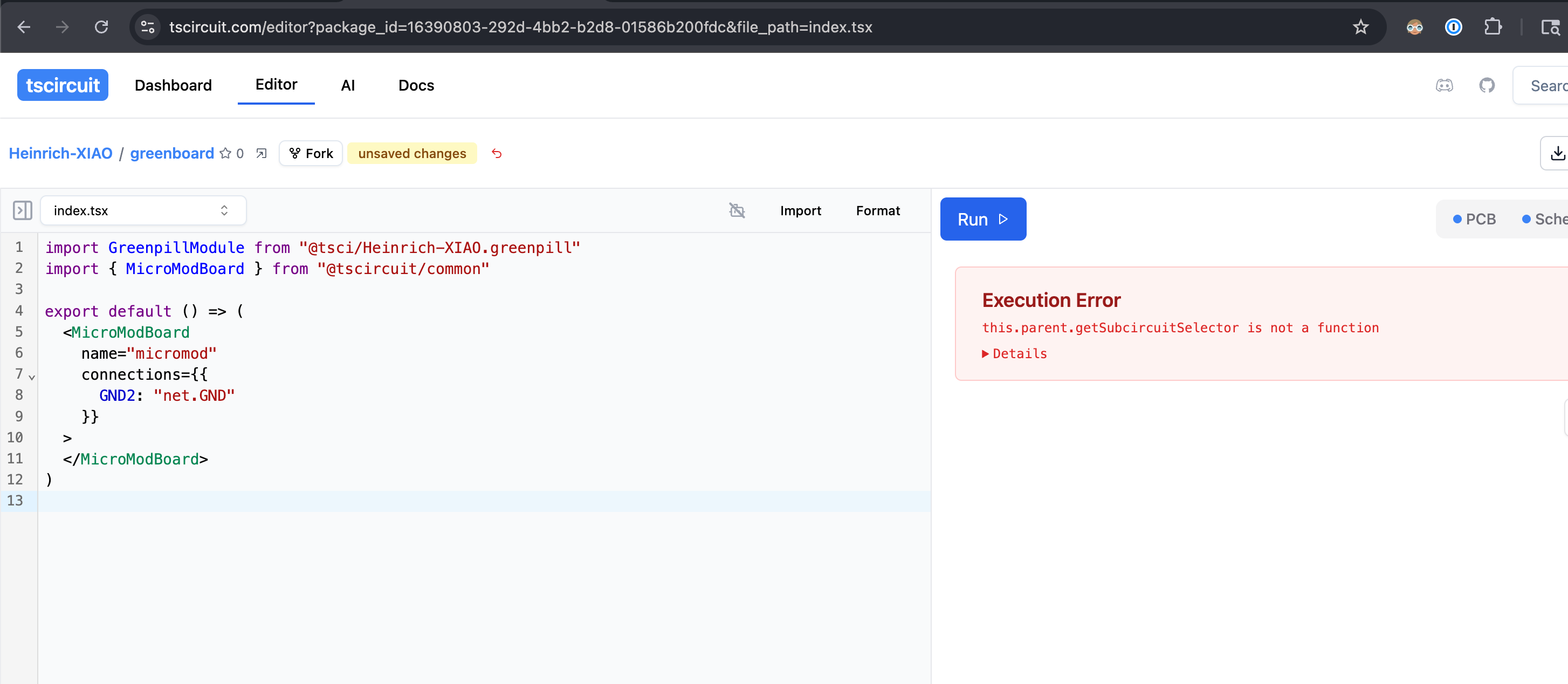Click the Fork button

point(311,154)
